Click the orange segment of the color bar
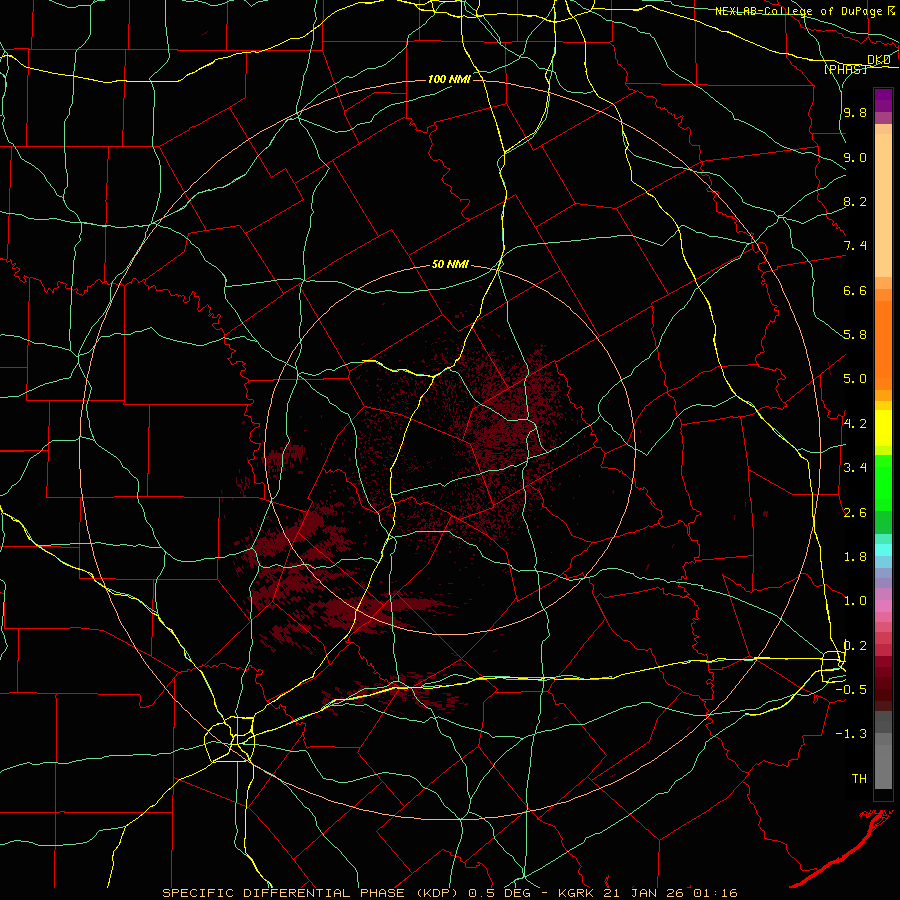This screenshot has height=900, width=900. (883, 346)
